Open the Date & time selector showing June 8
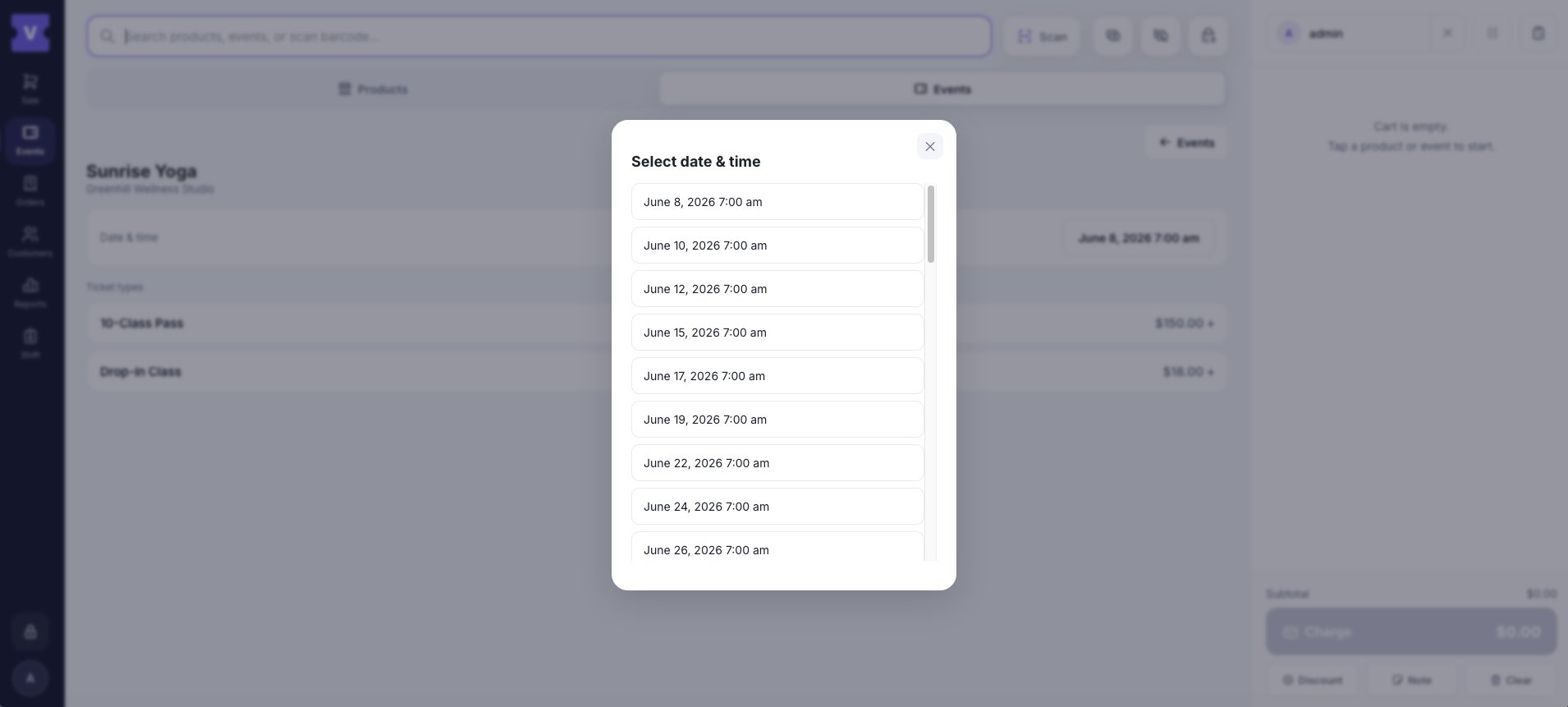 pyautogui.click(x=1139, y=238)
